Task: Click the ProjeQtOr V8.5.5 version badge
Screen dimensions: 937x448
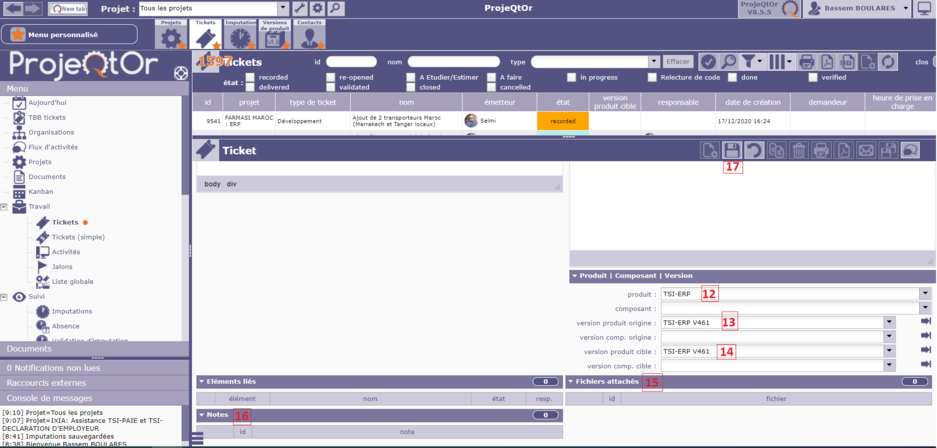Action: click(768, 8)
